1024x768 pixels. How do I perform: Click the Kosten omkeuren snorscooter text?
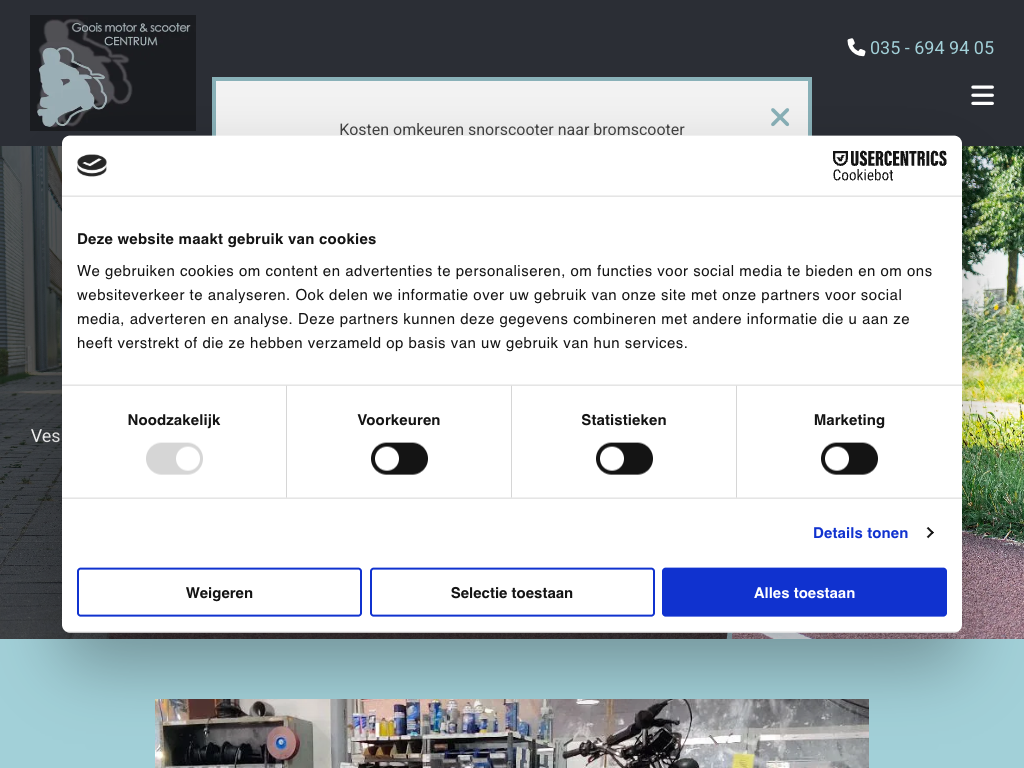tap(511, 129)
